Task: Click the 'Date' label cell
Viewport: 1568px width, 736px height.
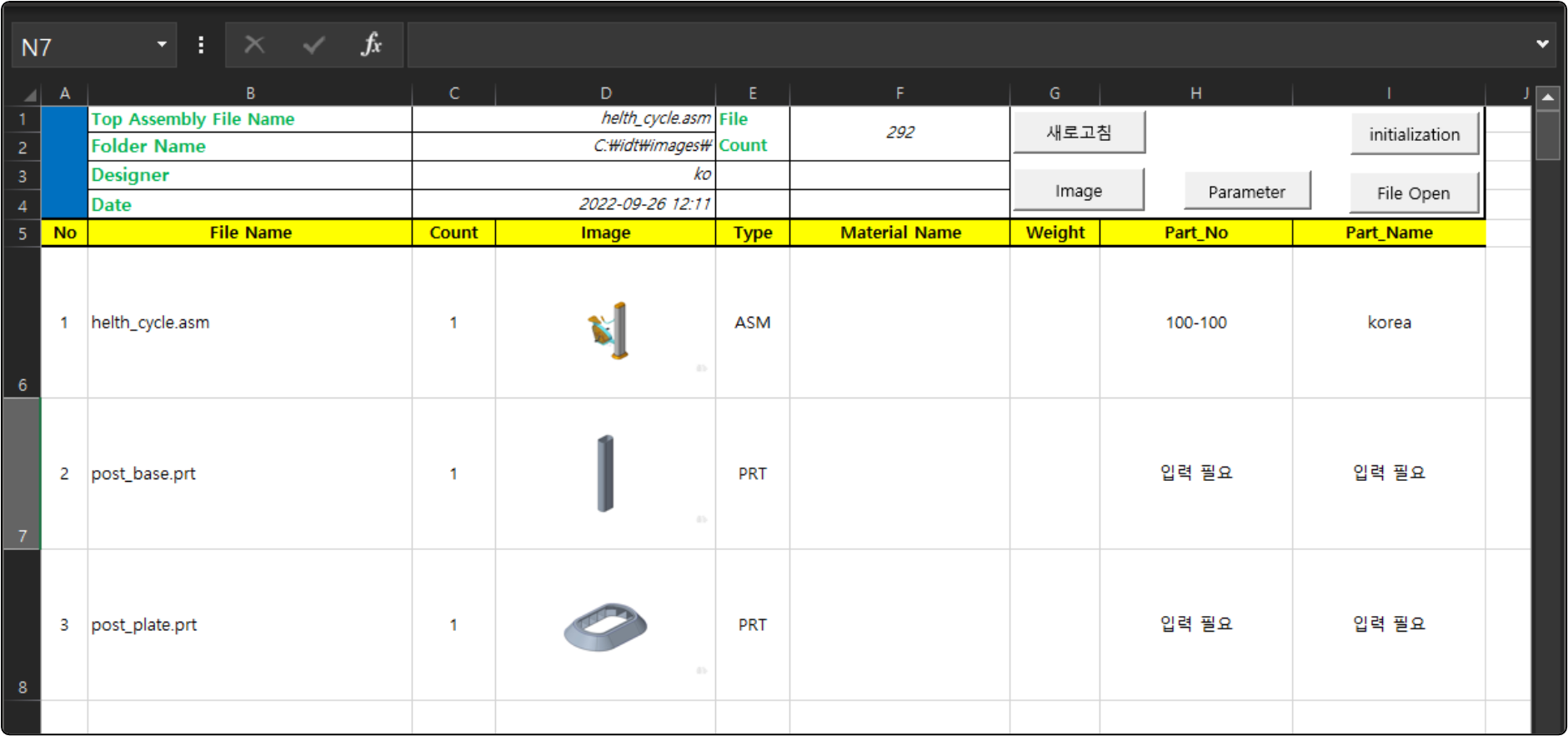Action: coord(250,204)
